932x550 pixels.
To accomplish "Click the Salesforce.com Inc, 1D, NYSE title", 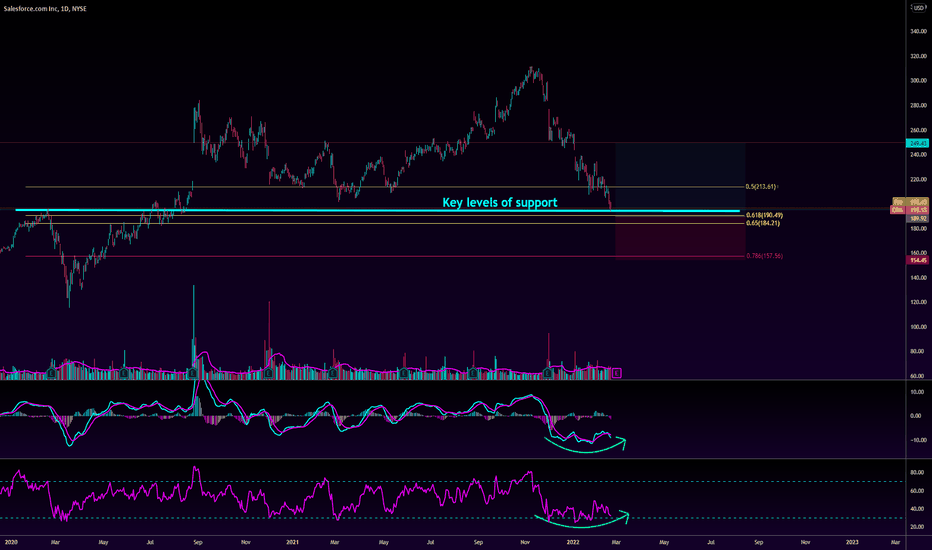I will pos(45,9).
